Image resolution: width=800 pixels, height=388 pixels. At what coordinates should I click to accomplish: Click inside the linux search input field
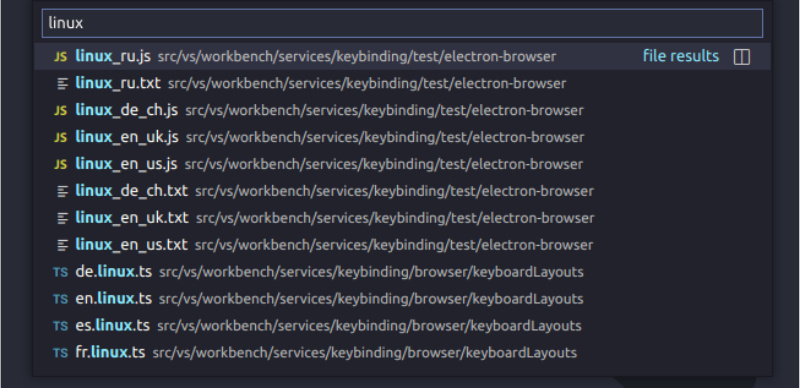(x=402, y=23)
